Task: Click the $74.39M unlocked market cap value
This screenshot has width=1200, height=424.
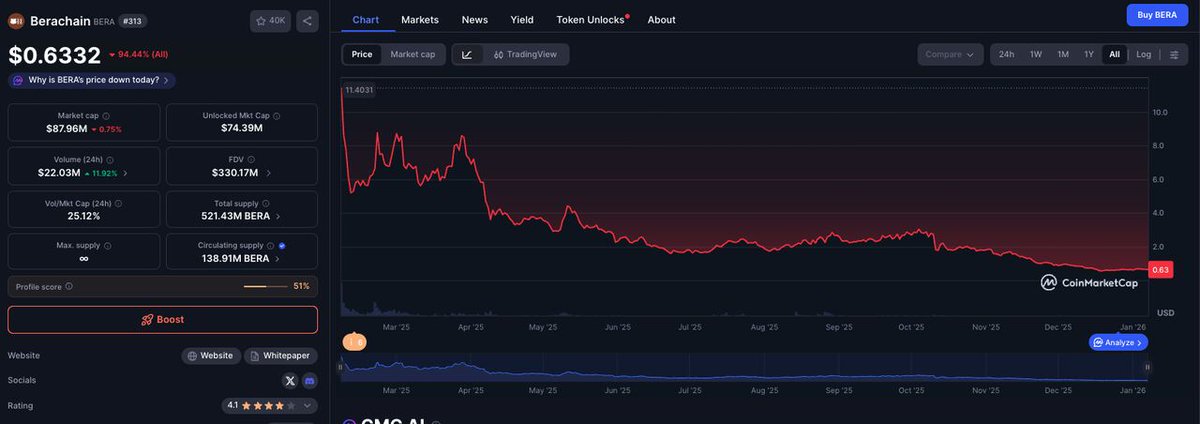Action: pyautogui.click(x=242, y=128)
